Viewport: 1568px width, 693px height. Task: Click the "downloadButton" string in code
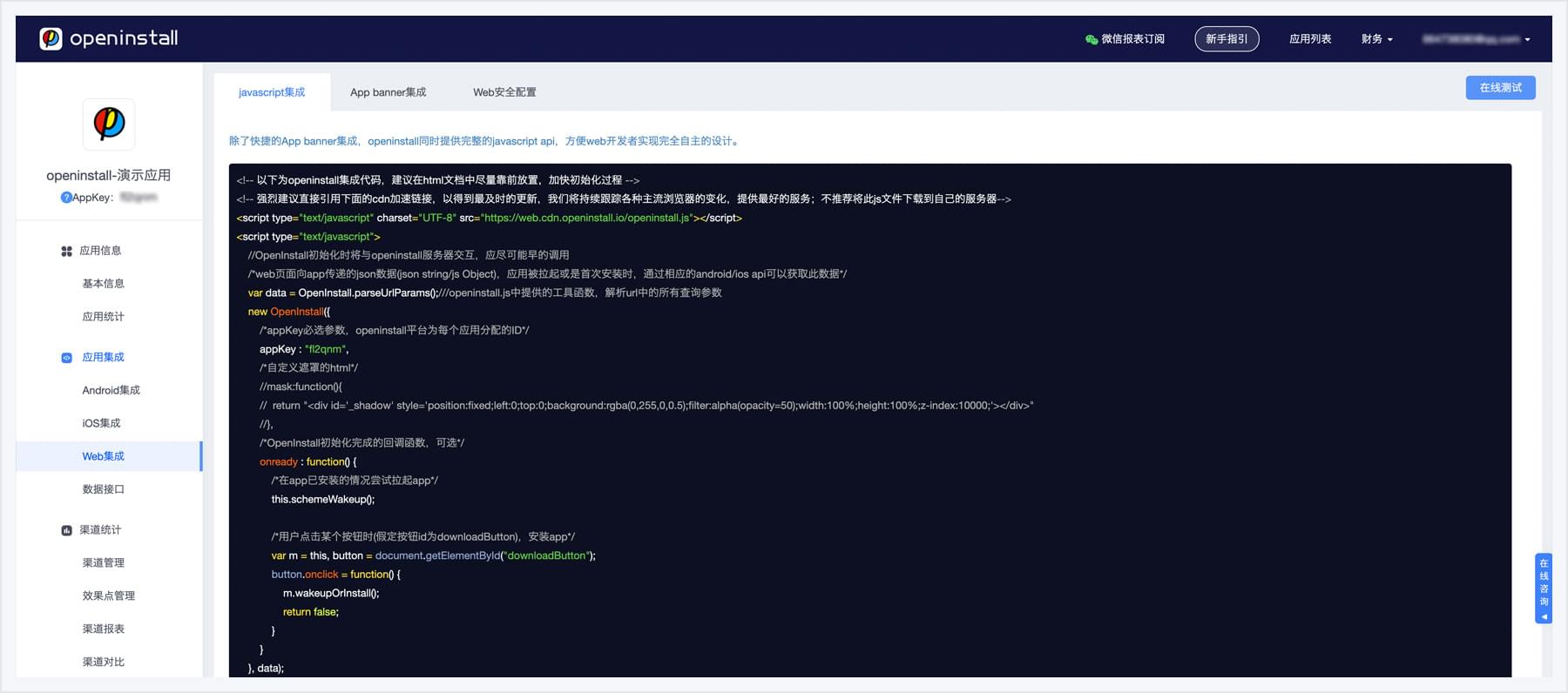(x=546, y=556)
